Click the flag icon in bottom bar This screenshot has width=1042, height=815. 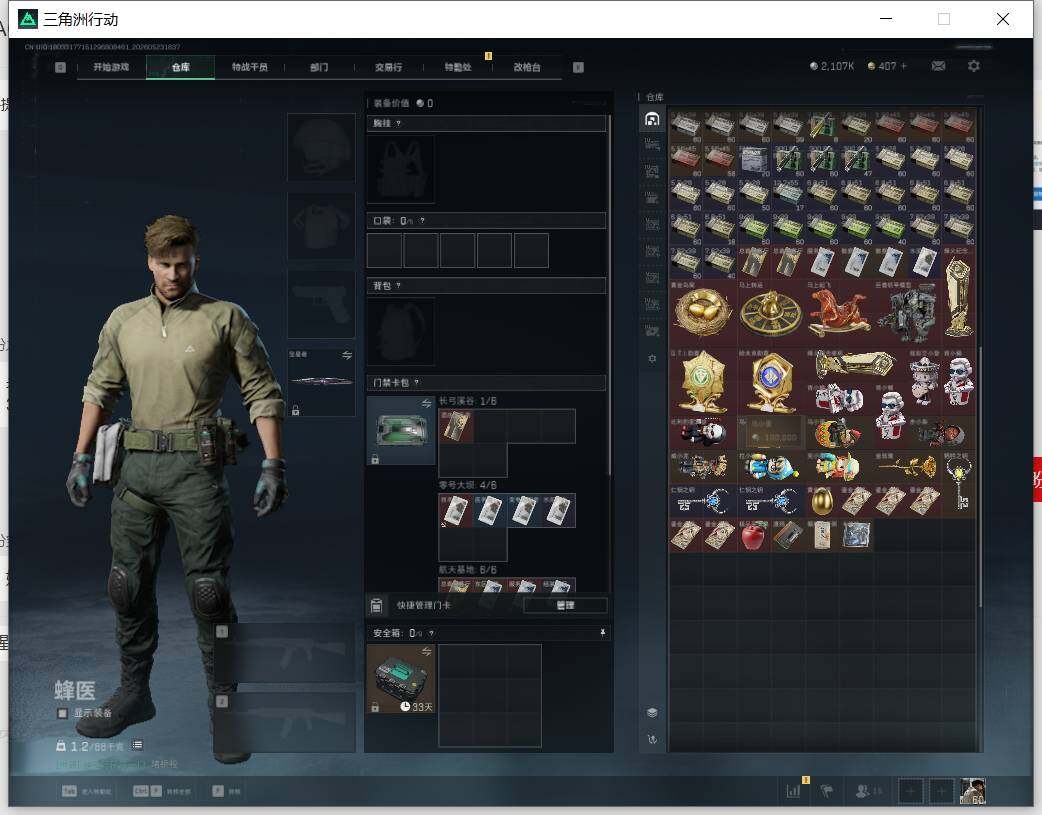[827, 791]
